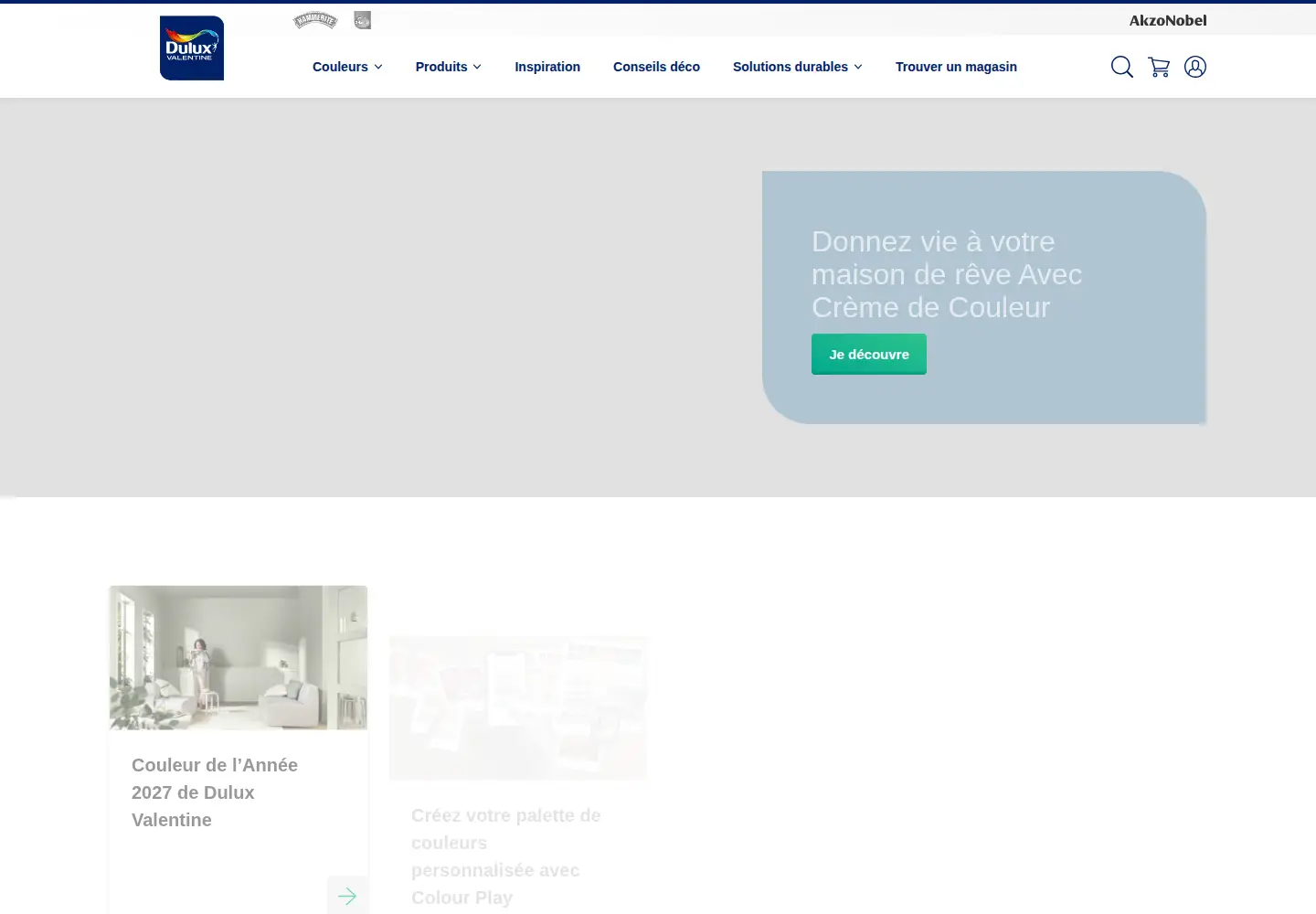Click the gray square brand logo beside Hammerite
The width and height of the screenshot is (1316, 914).
363,20
